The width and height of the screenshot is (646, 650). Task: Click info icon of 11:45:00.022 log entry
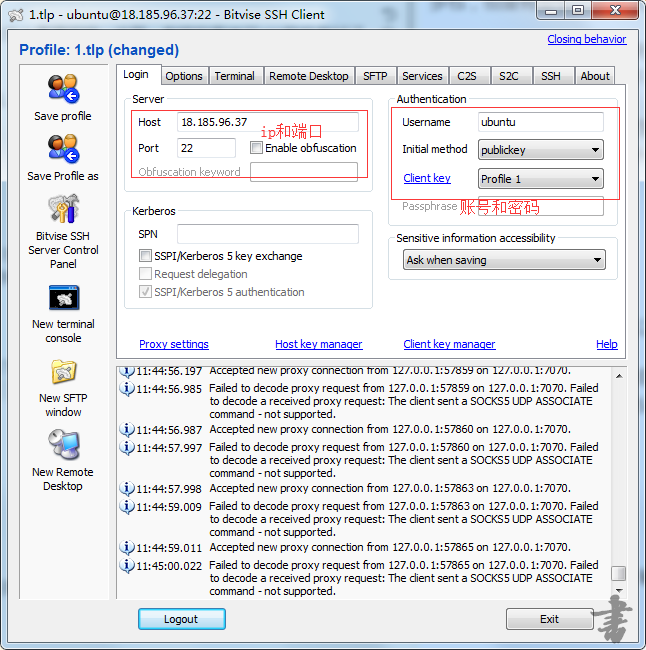pos(127,565)
